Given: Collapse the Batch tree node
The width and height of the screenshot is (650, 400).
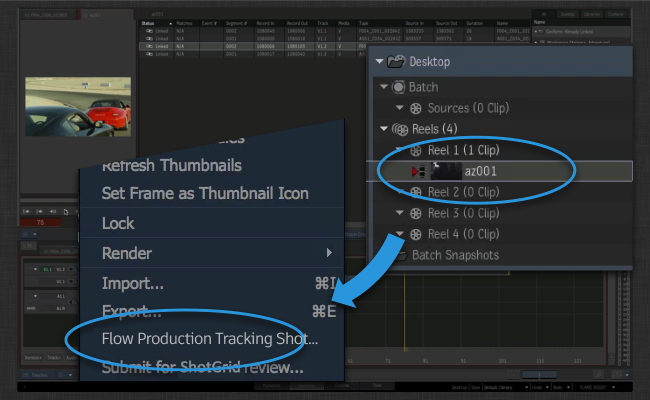Looking at the screenshot, I should point(384,87).
